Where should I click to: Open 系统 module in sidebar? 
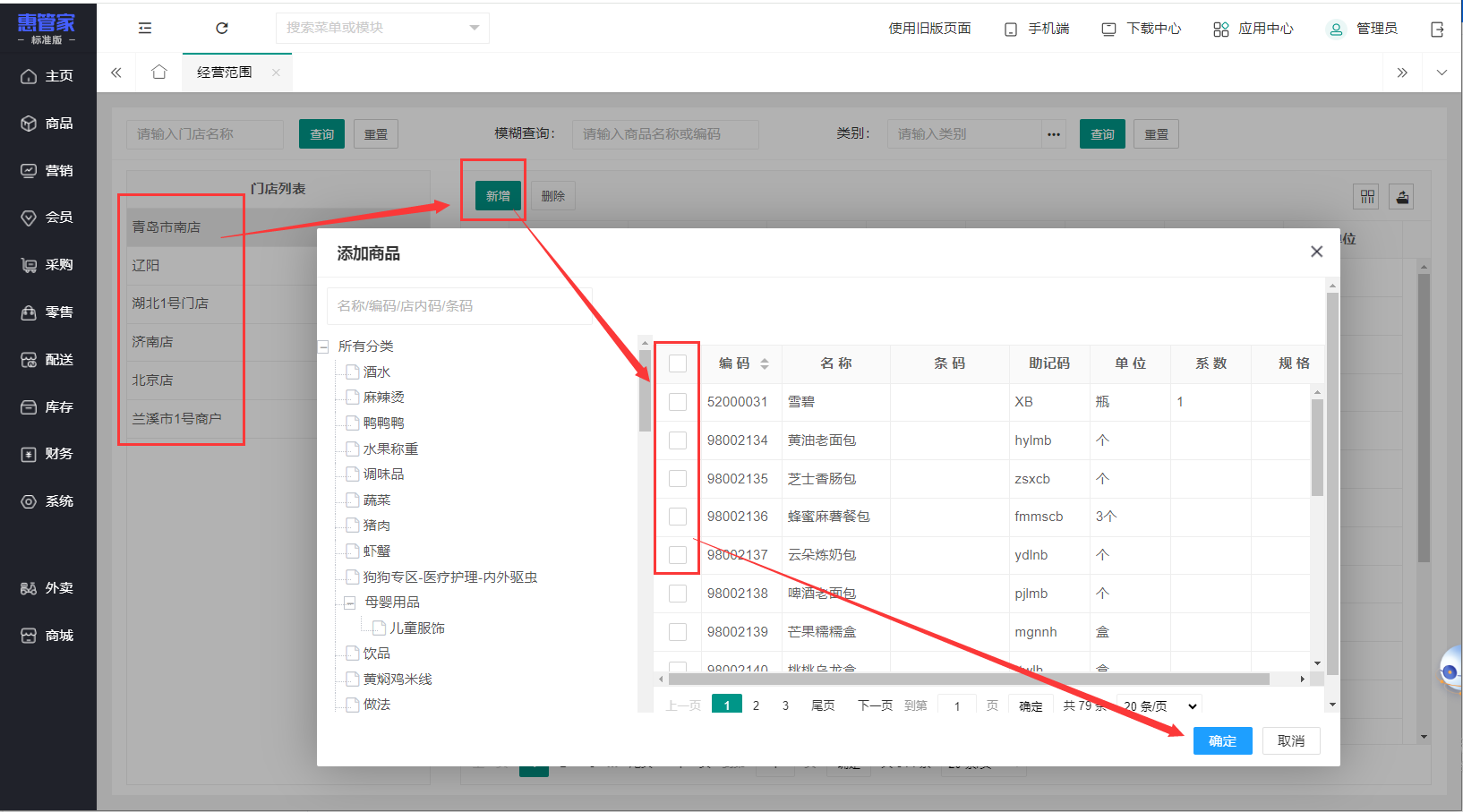point(48,501)
